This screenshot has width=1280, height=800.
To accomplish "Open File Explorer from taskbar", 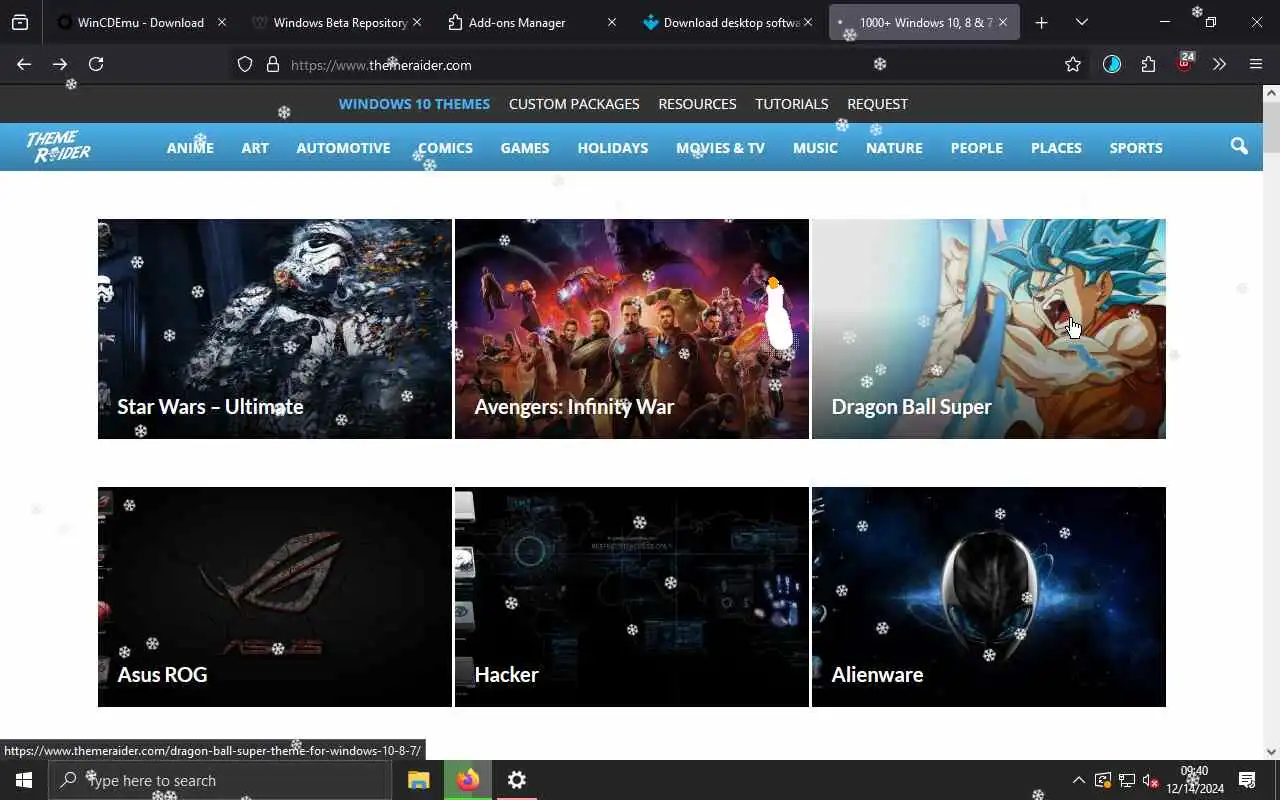I will click(x=419, y=780).
